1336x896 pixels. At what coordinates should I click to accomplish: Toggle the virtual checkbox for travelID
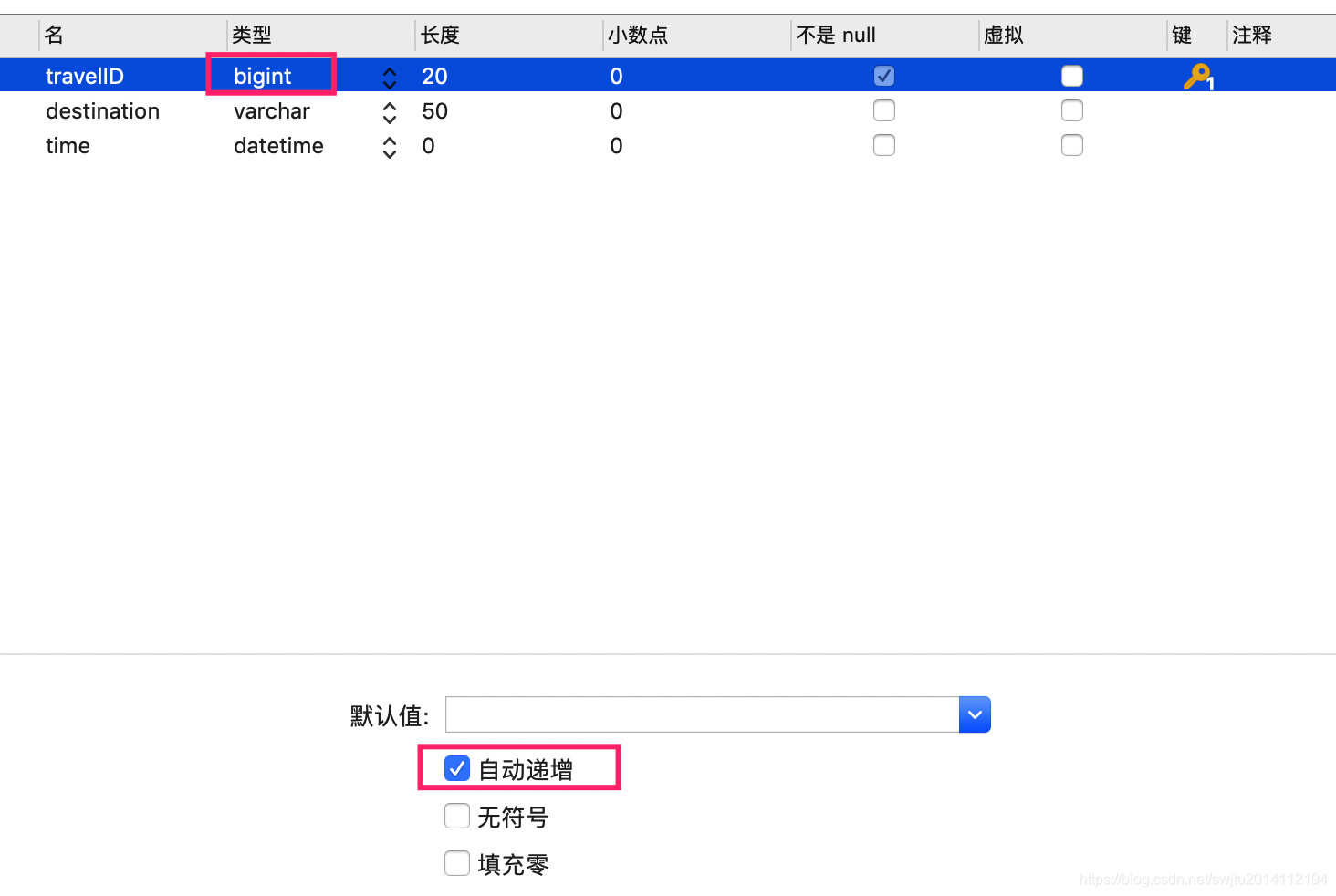tap(1072, 76)
